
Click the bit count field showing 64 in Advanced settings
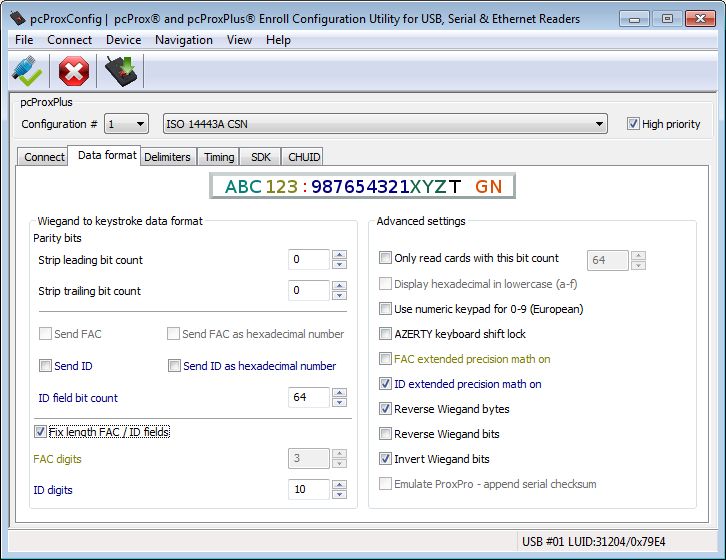click(x=607, y=260)
